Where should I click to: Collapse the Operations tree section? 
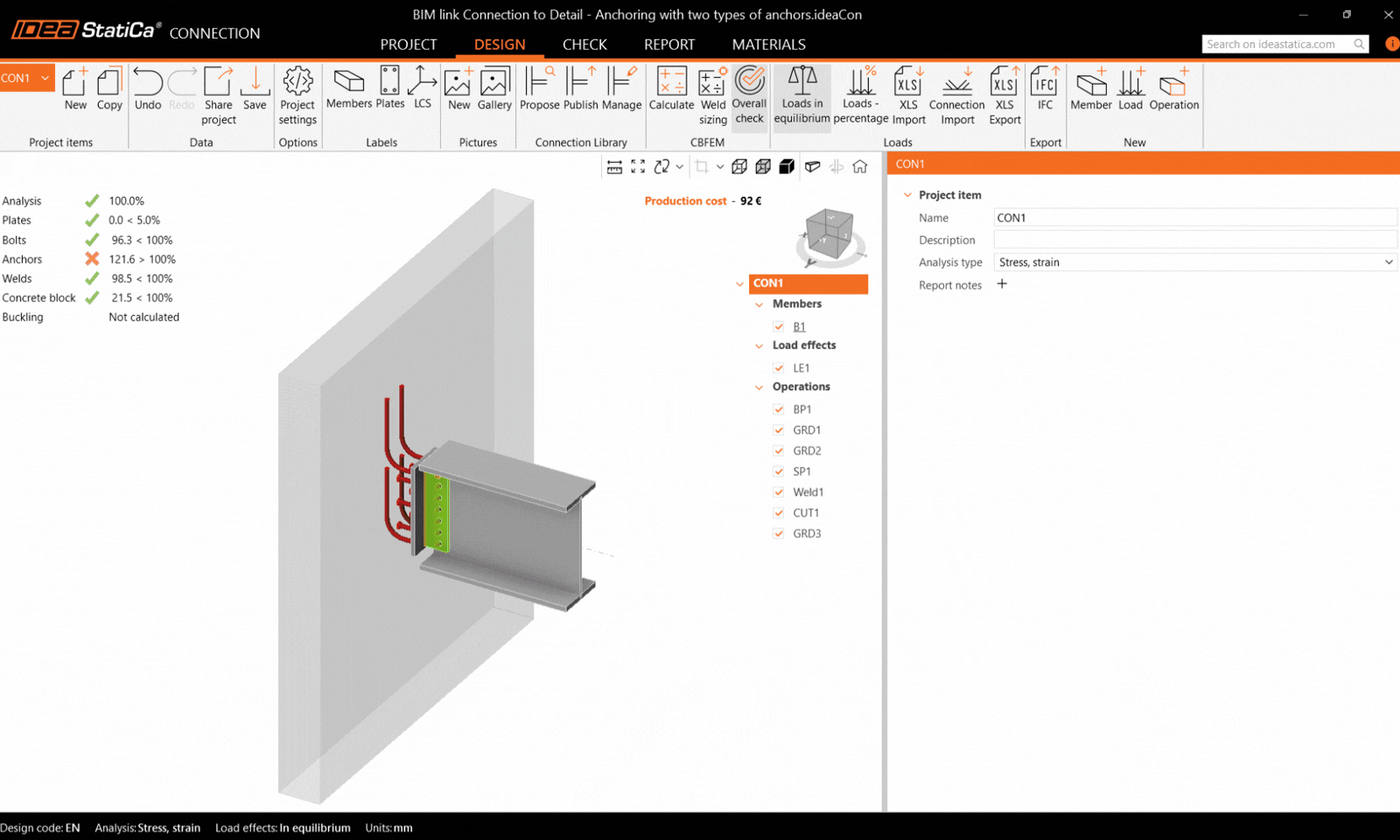click(759, 387)
